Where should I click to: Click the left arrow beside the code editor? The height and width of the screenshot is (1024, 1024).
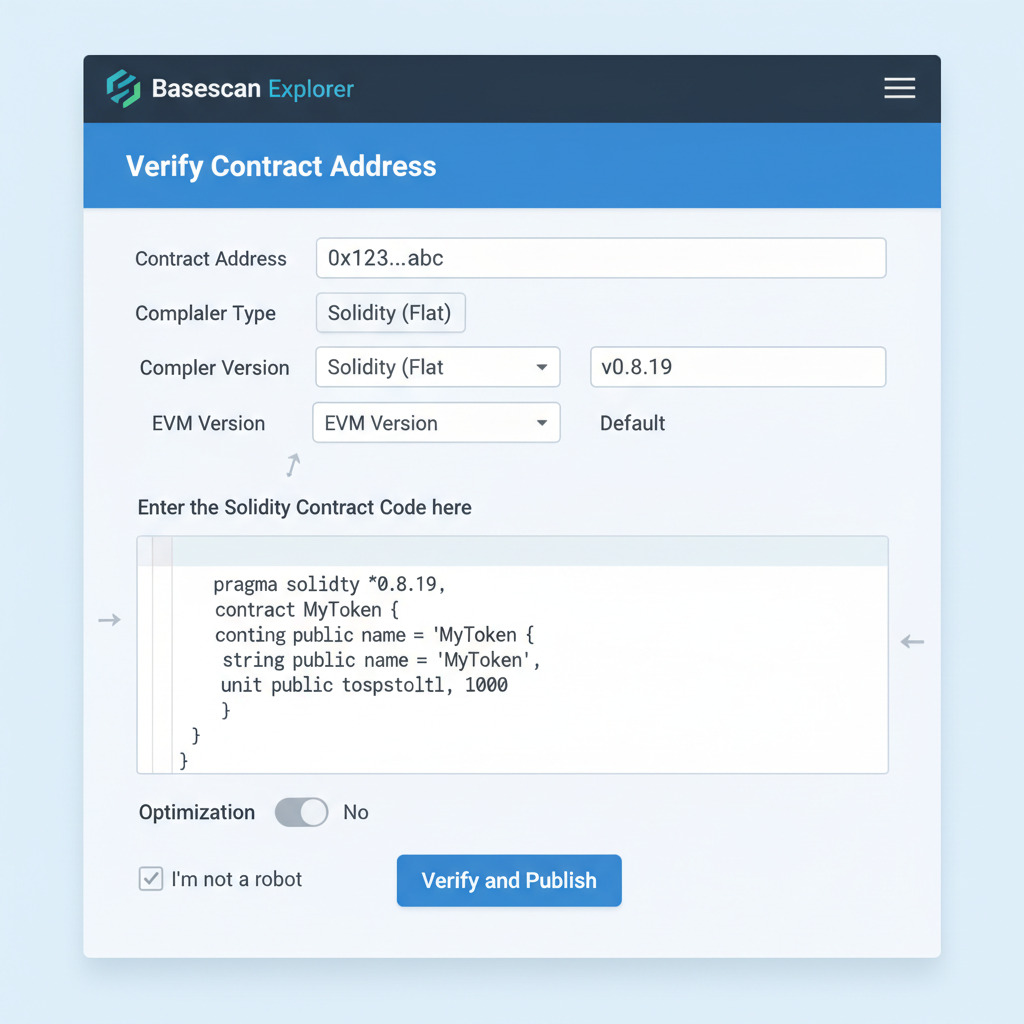pyautogui.click(x=109, y=620)
